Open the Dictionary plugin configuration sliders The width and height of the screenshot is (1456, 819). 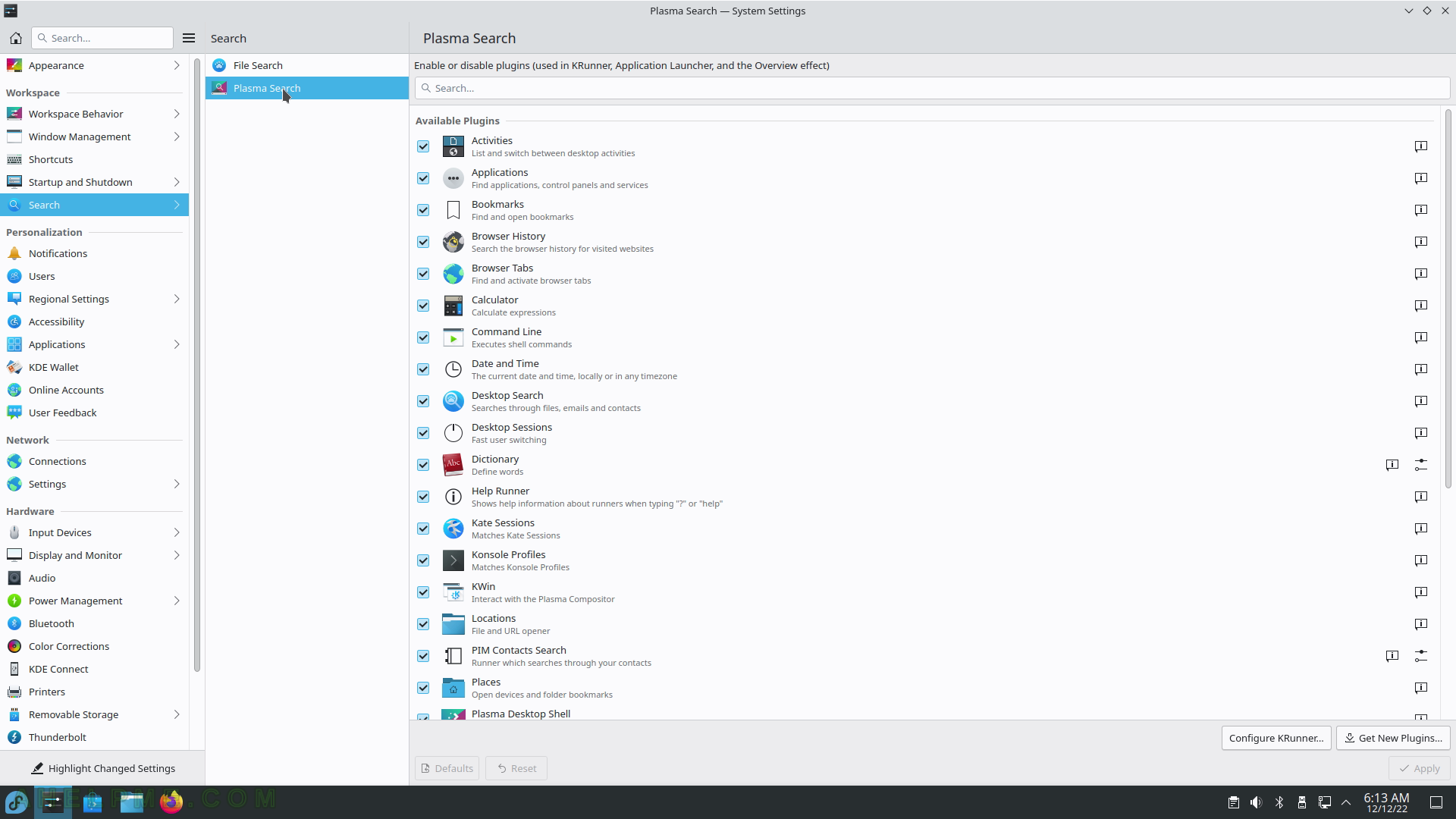(x=1421, y=465)
